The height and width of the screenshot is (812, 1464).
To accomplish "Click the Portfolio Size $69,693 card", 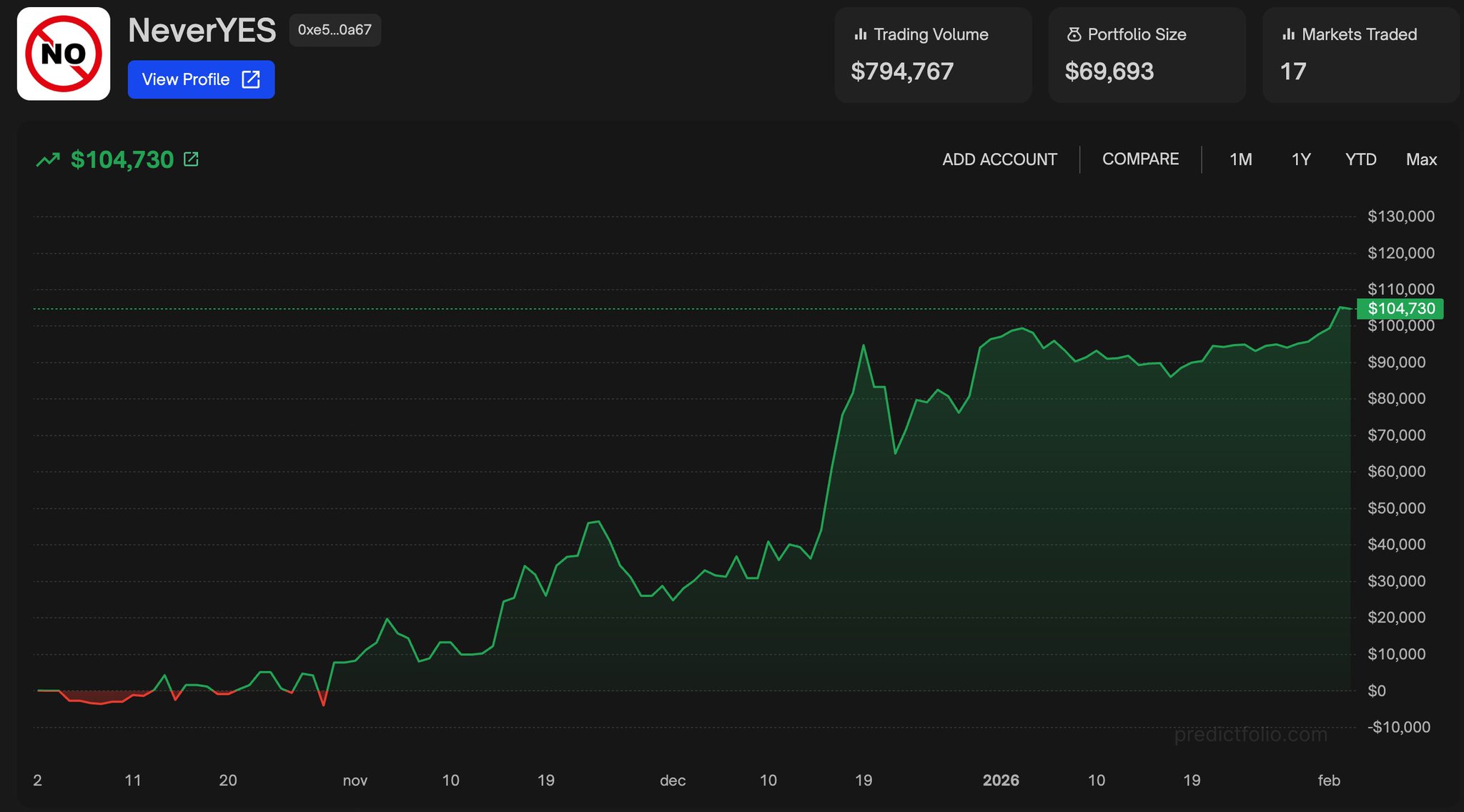I will tap(1147, 55).
